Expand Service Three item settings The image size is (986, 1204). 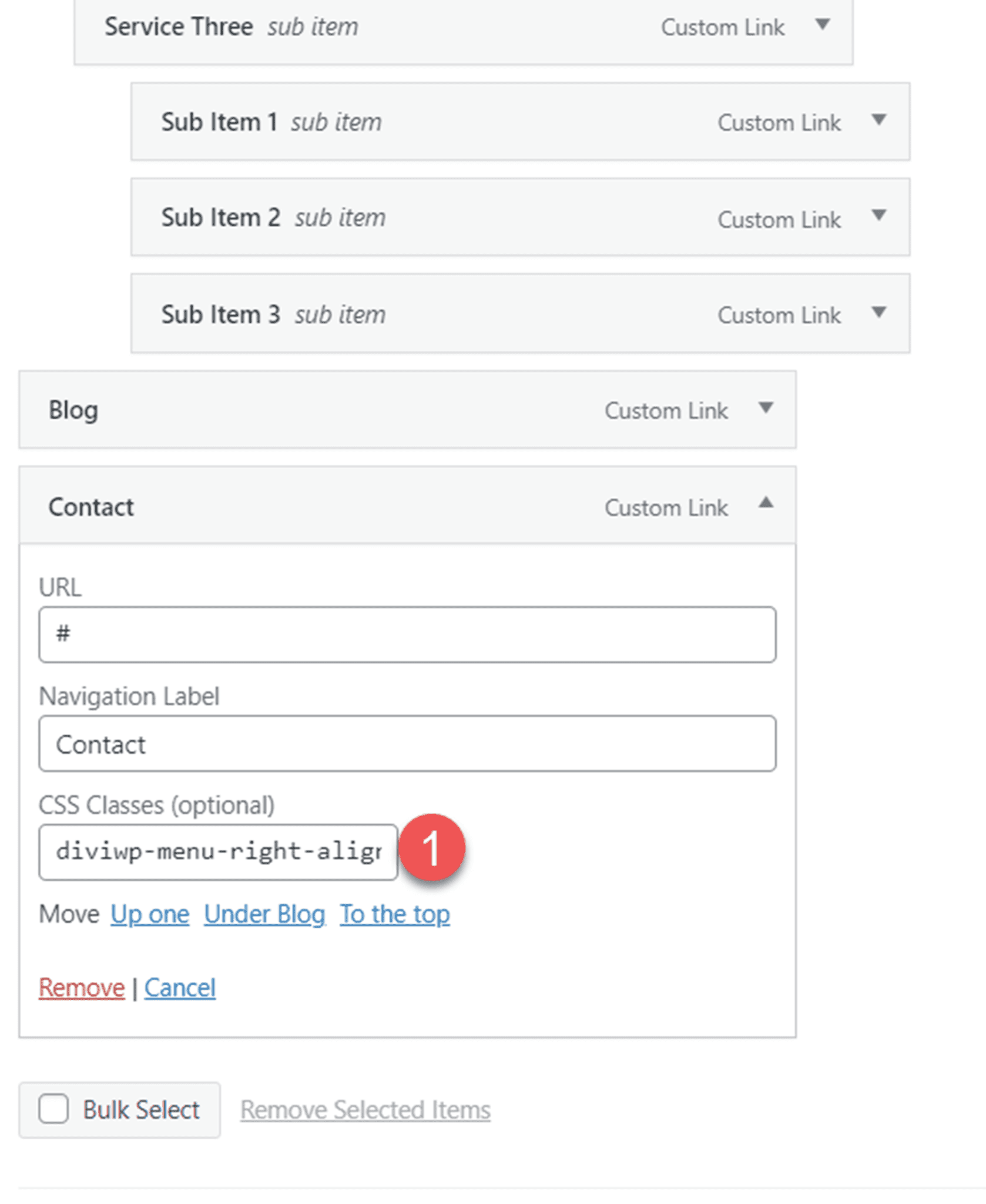pyautogui.click(x=824, y=26)
